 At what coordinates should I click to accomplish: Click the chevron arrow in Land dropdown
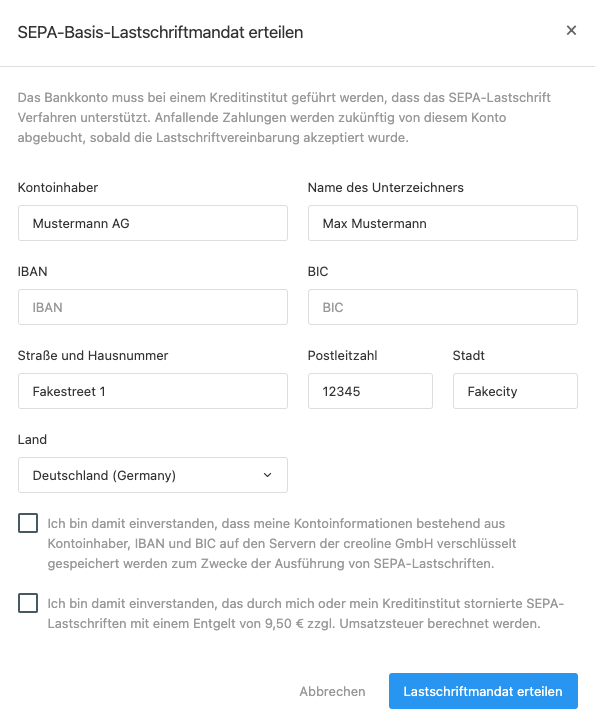tap(267, 475)
